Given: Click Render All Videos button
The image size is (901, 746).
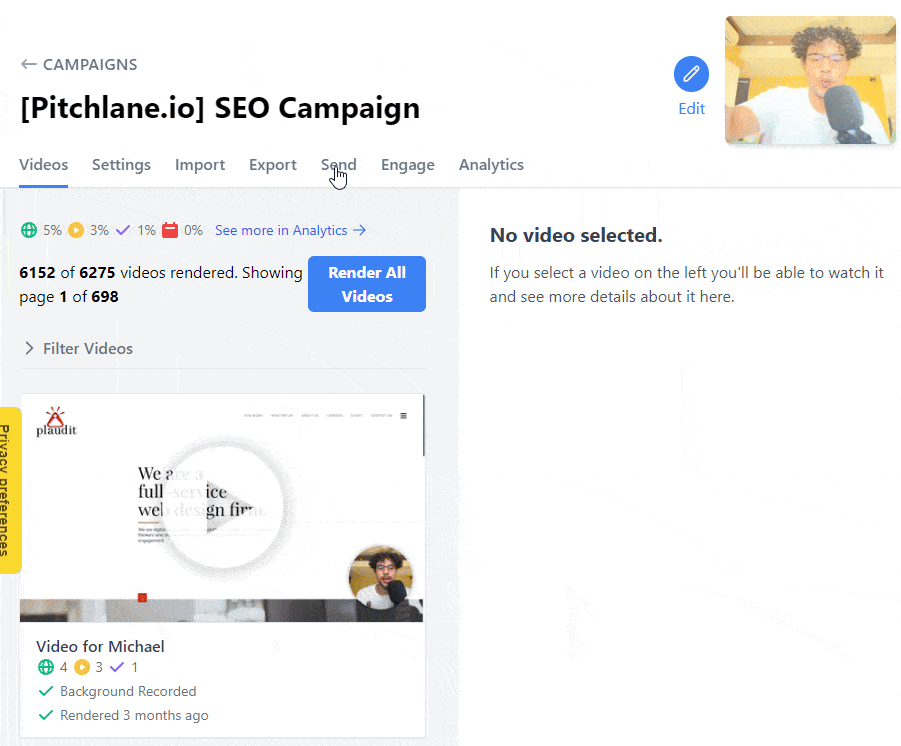Looking at the screenshot, I should (x=367, y=284).
